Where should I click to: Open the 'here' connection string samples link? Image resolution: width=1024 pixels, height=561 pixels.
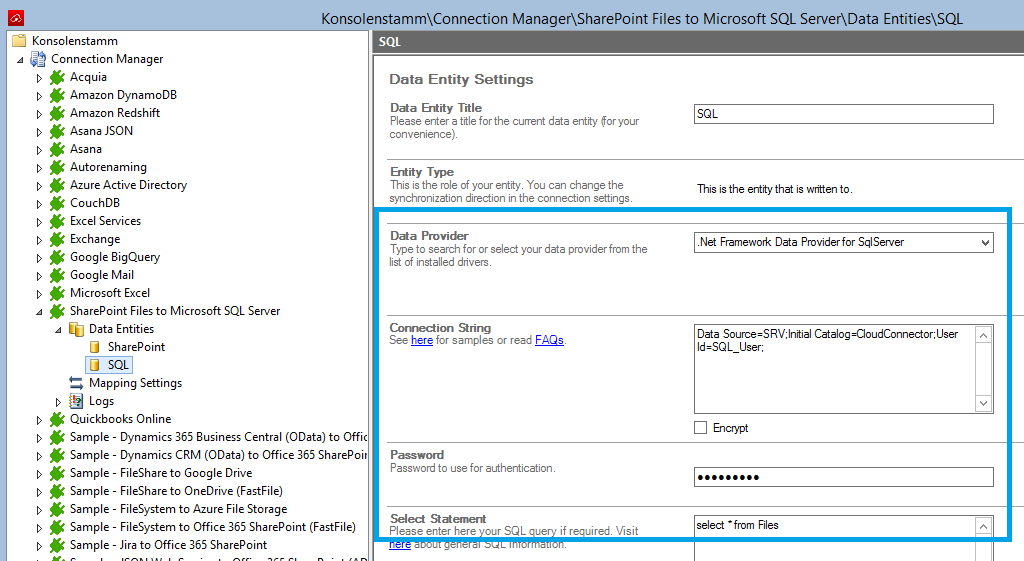tap(422, 340)
